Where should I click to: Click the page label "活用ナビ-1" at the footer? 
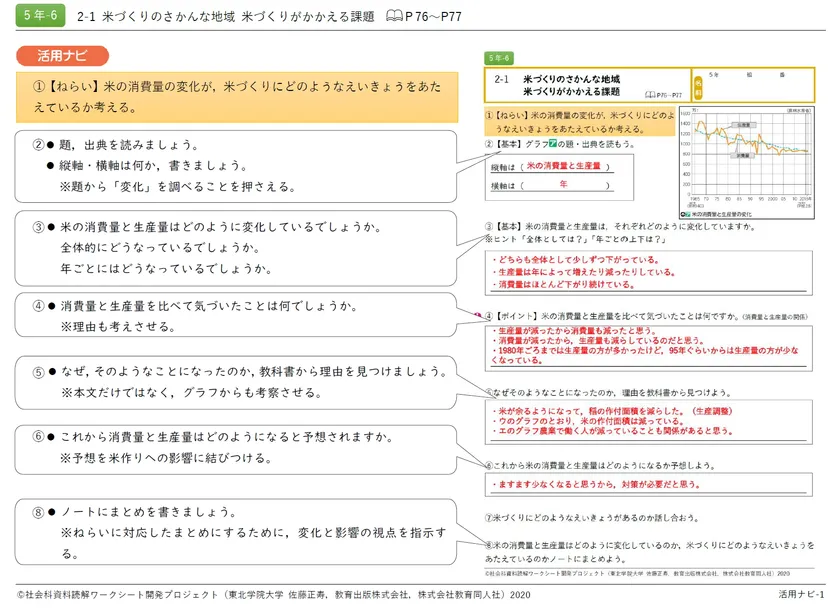801,594
